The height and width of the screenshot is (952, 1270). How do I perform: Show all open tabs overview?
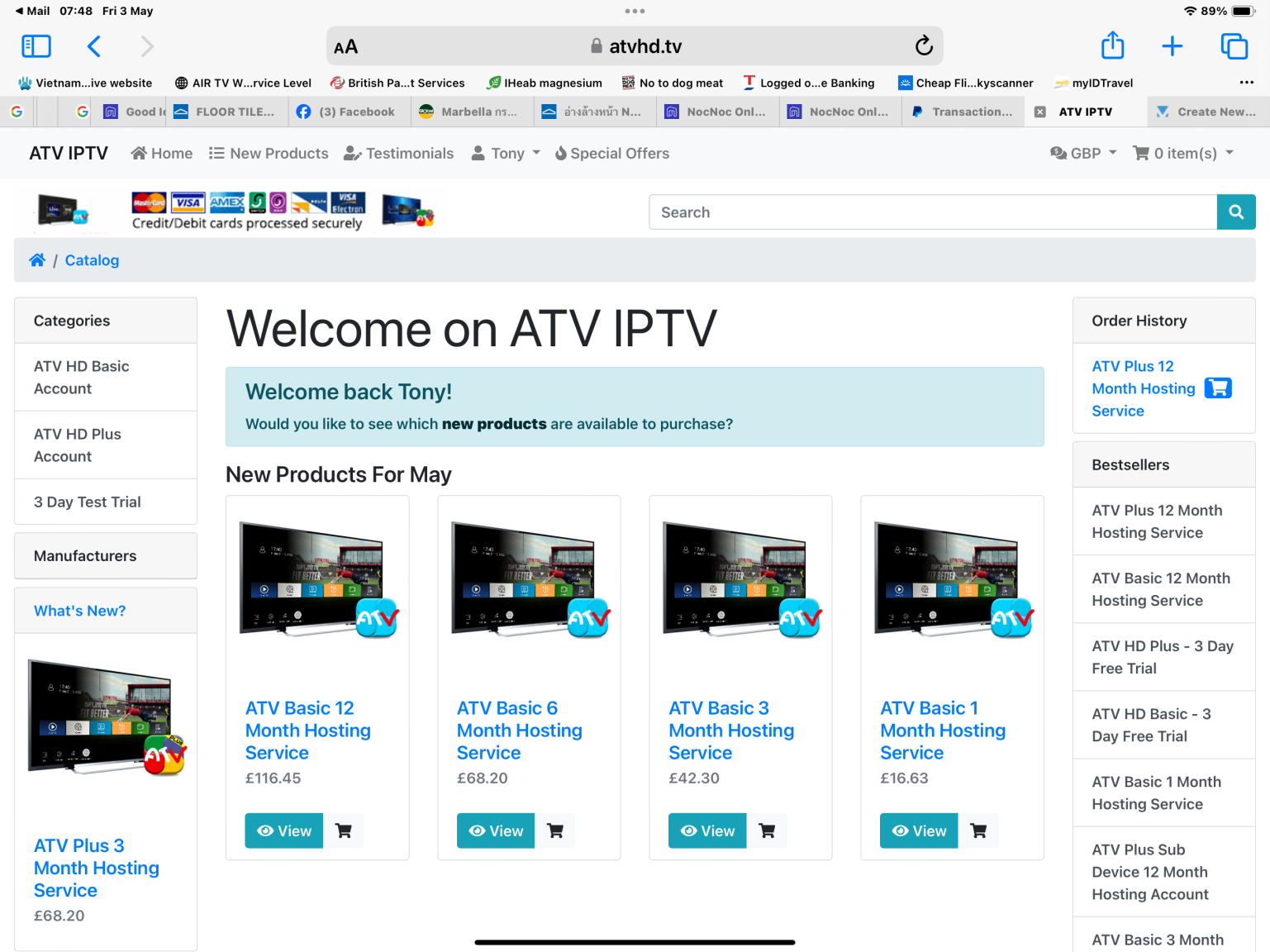click(x=1234, y=46)
